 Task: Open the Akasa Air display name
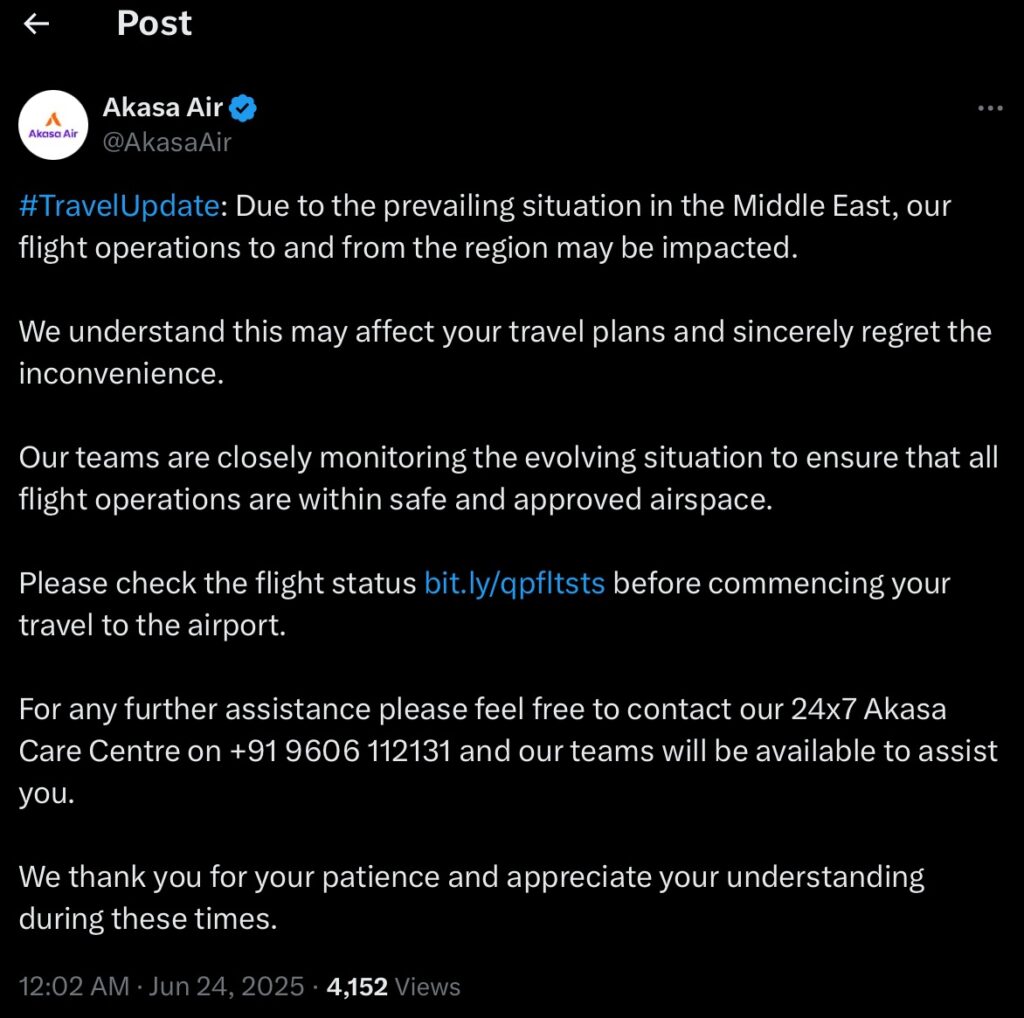[x=163, y=108]
